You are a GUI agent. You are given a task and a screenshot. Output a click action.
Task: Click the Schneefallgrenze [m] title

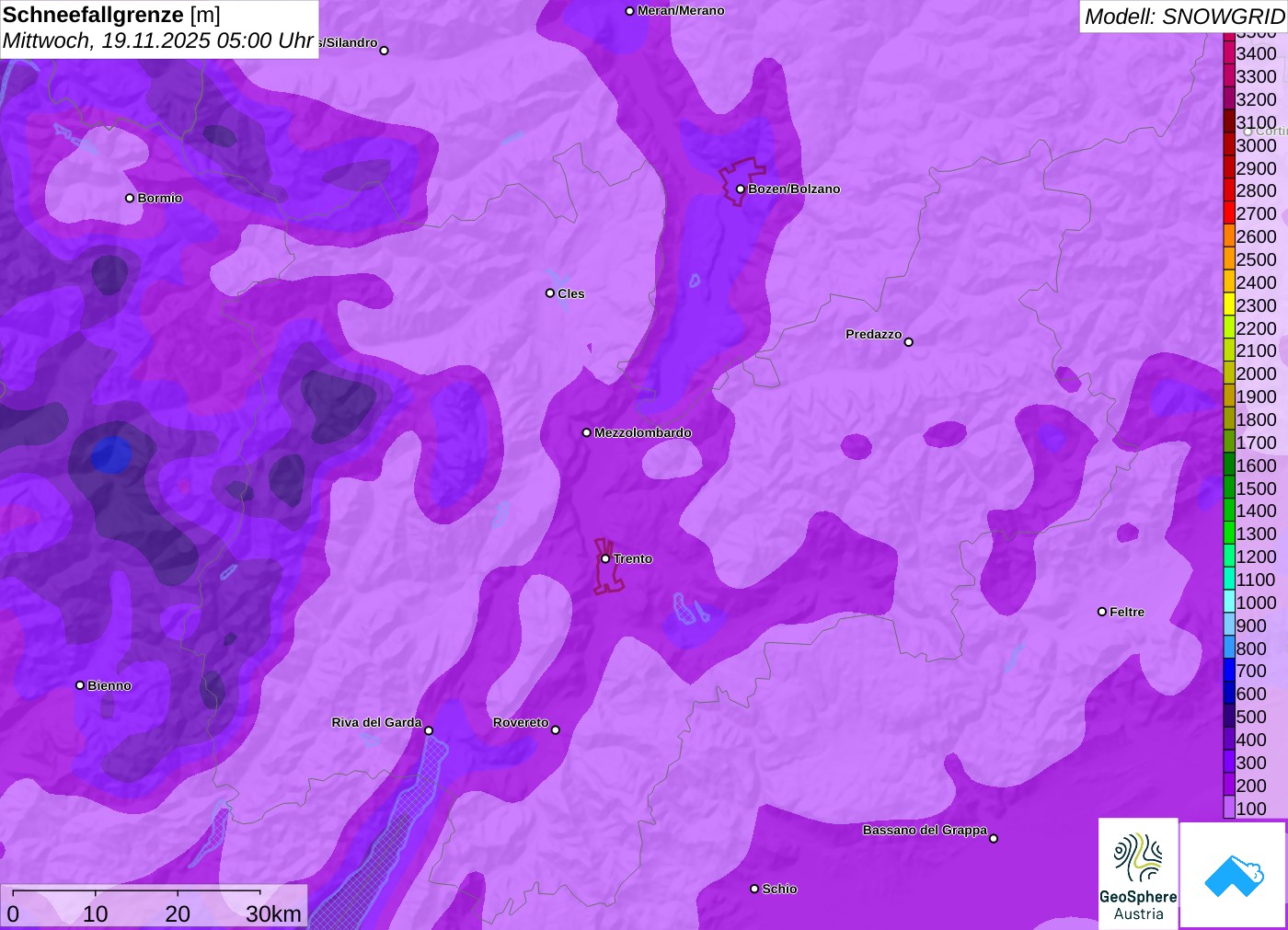(111, 15)
